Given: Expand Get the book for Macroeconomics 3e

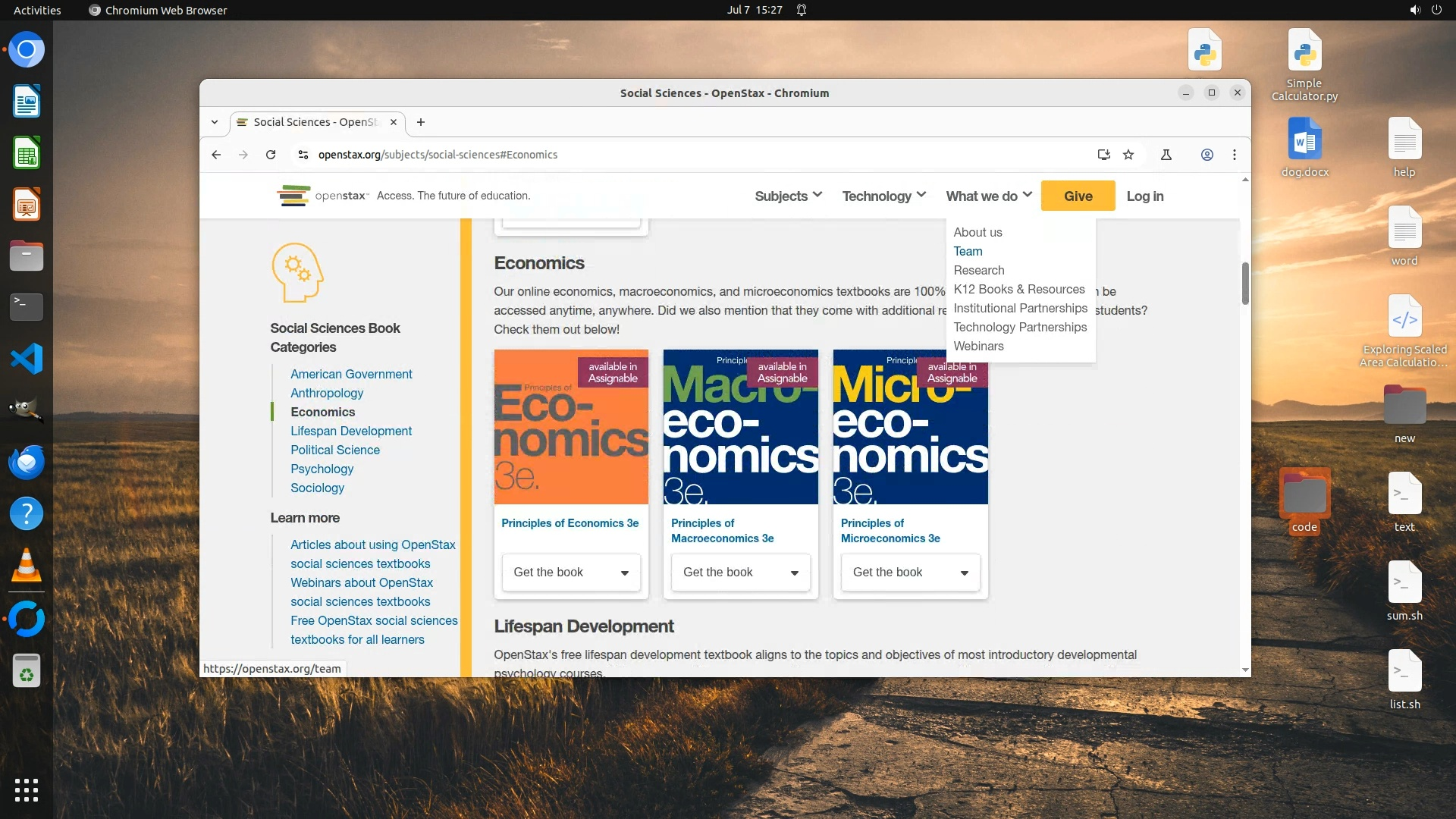Looking at the screenshot, I should pyautogui.click(x=740, y=573).
